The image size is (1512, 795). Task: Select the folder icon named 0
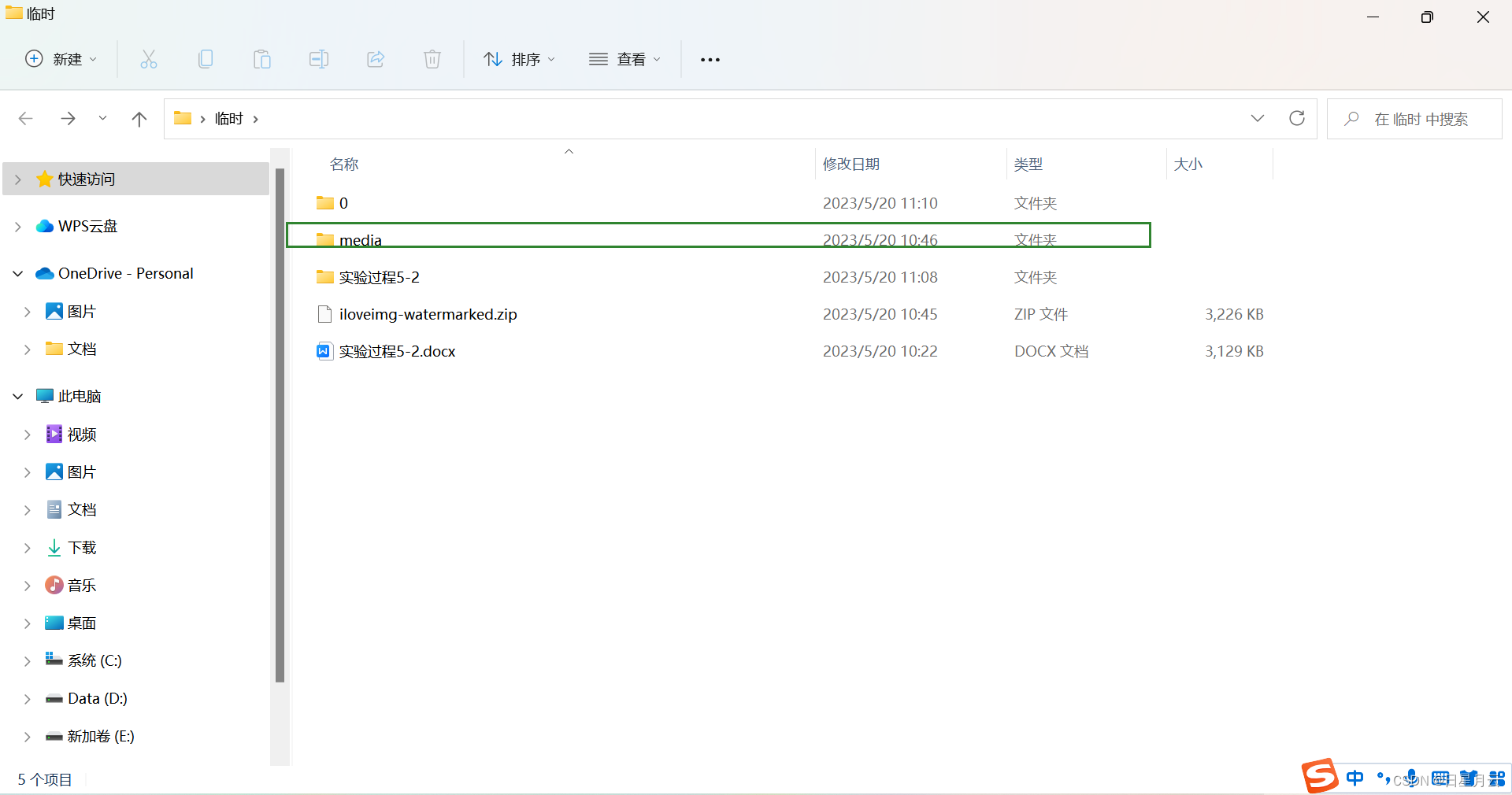324,203
